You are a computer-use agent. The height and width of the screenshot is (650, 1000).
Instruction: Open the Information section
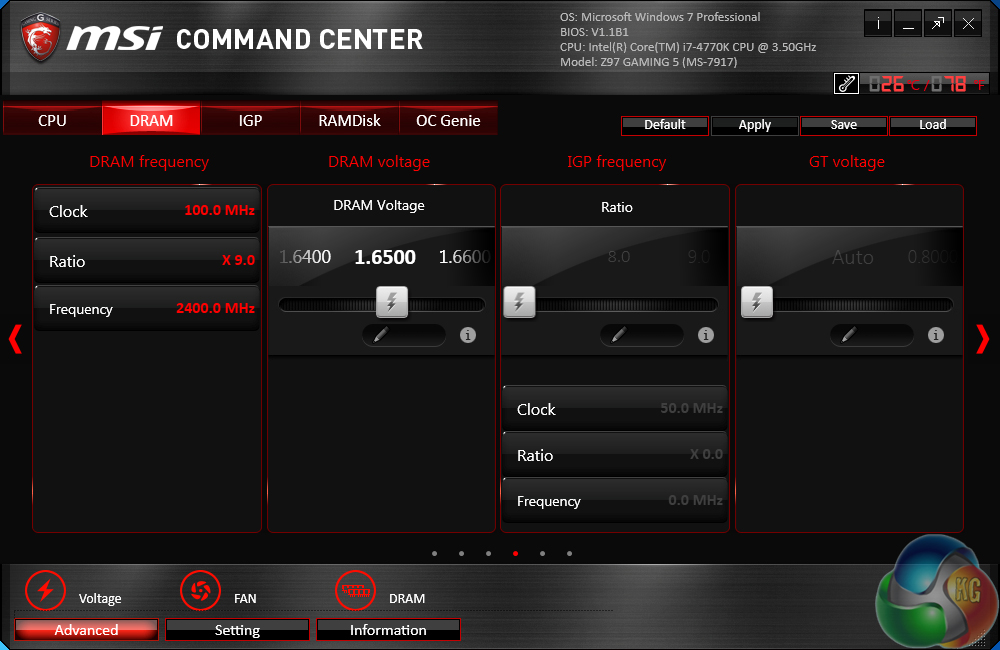click(x=388, y=630)
